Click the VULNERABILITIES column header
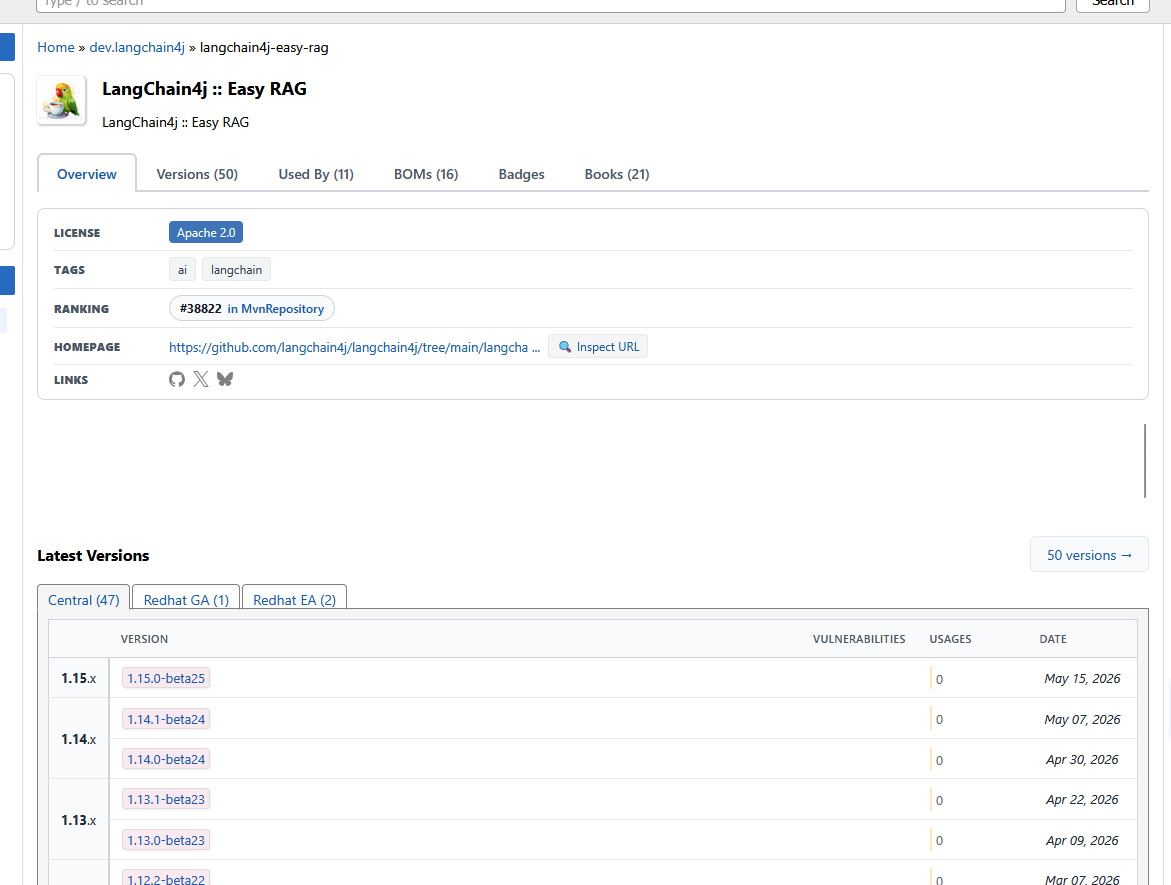This screenshot has width=1171, height=885. click(859, 639)
